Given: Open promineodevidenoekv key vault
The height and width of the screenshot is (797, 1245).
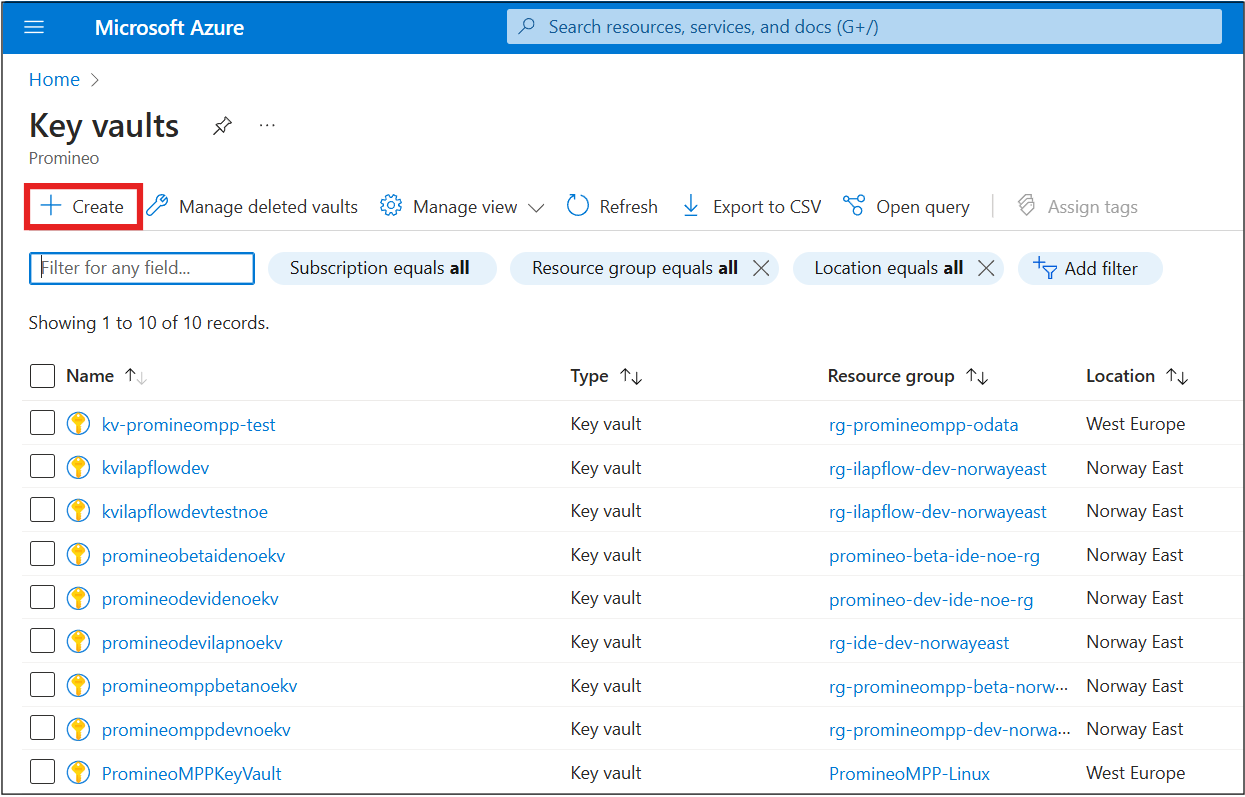Looking at the screenshot, I should tap(190, 598).
